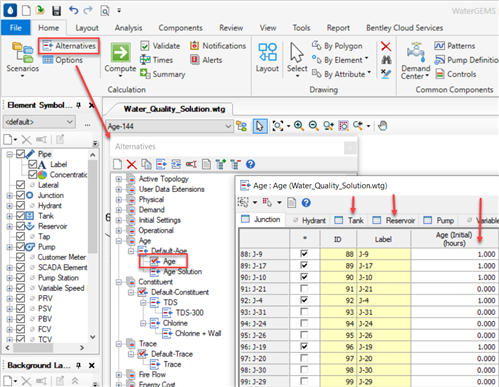
Task: Click the Zoom Out magnifier icon
Action: tap(313, 126)
